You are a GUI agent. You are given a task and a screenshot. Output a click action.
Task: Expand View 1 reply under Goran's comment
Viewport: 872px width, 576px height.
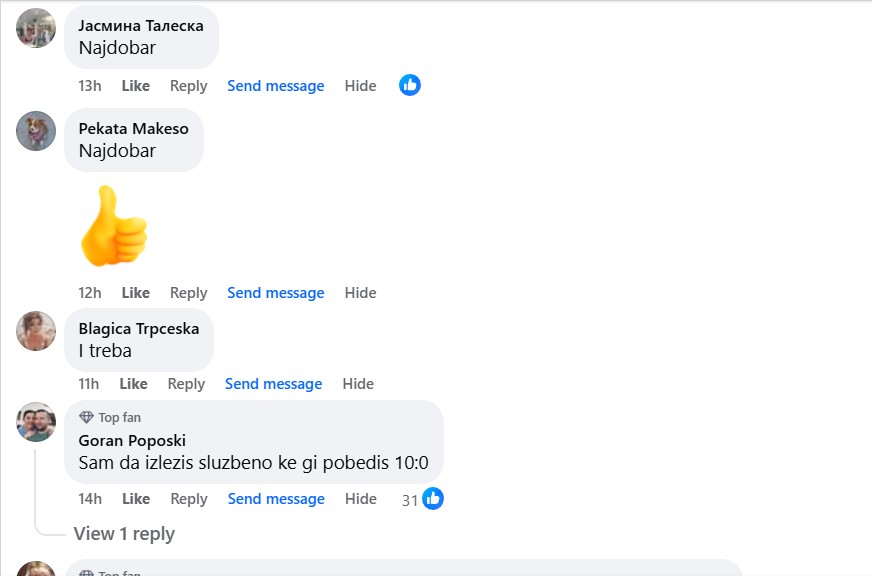click(x=124, y=534)
